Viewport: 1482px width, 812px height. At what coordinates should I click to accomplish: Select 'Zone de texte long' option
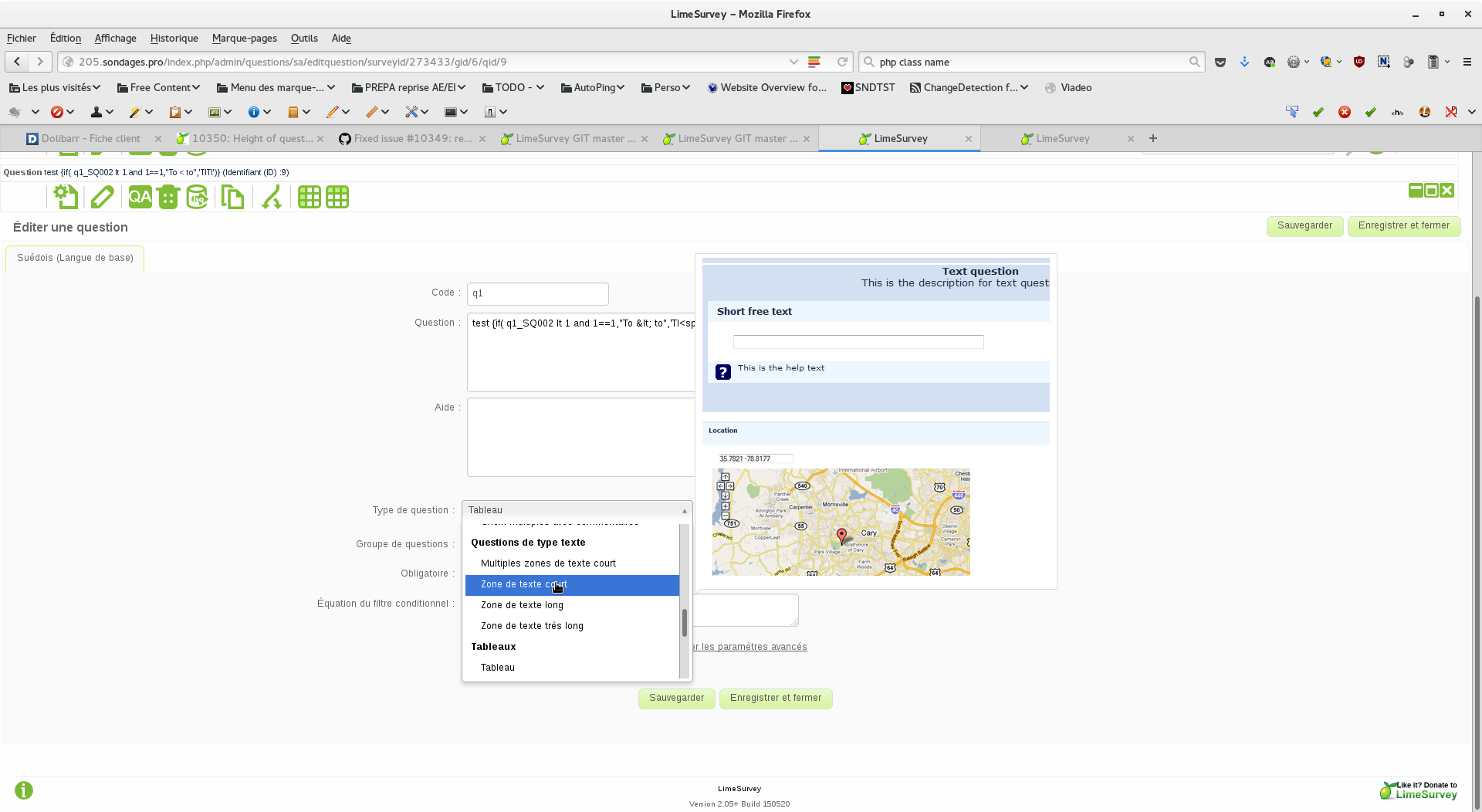522,605
